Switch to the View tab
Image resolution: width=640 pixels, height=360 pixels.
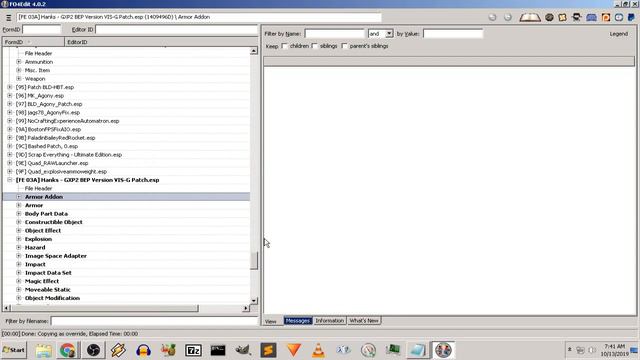tap(271, 321)
